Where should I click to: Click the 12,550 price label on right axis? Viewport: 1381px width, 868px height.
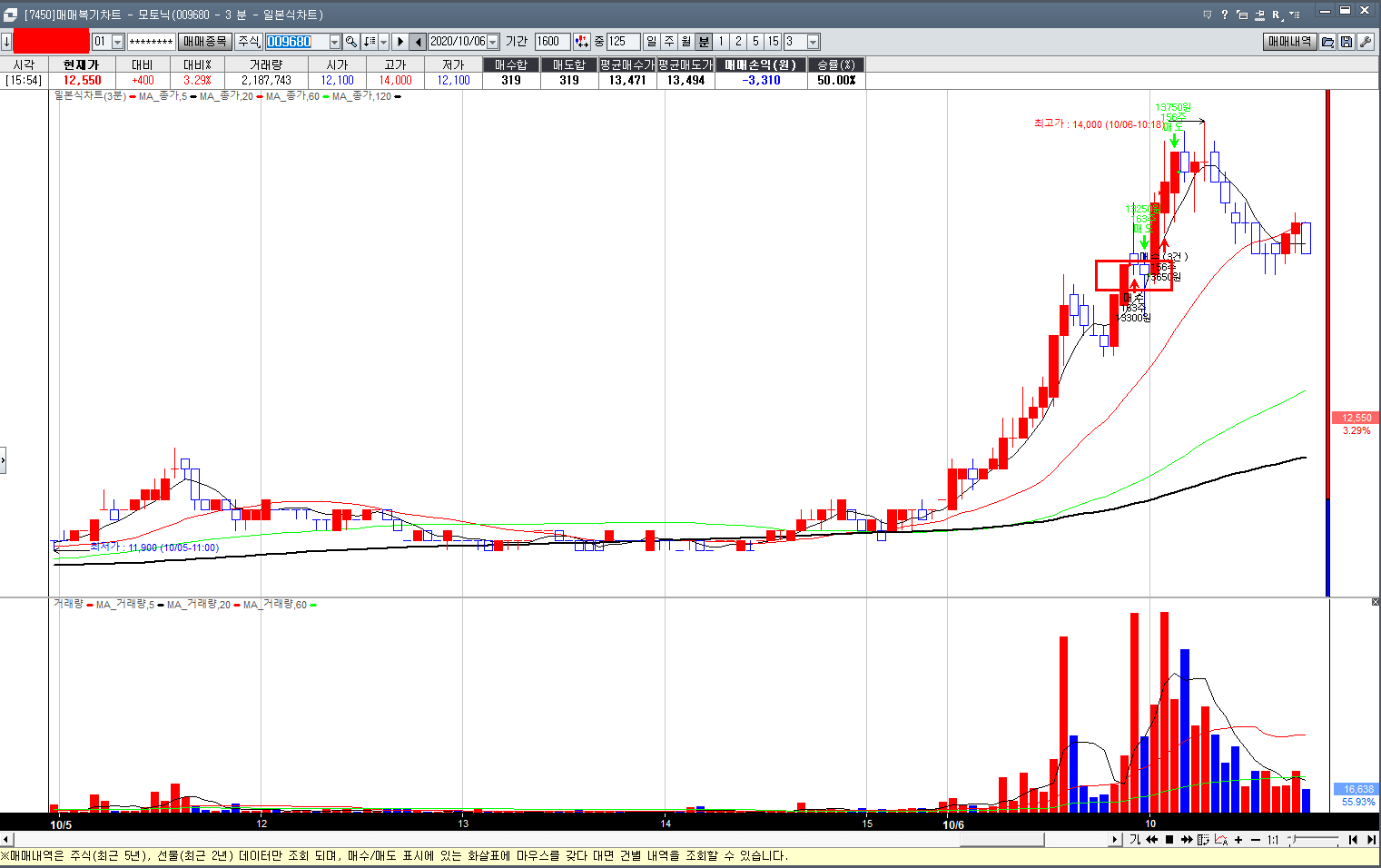pyautogui.click(x=1356, y=419)
